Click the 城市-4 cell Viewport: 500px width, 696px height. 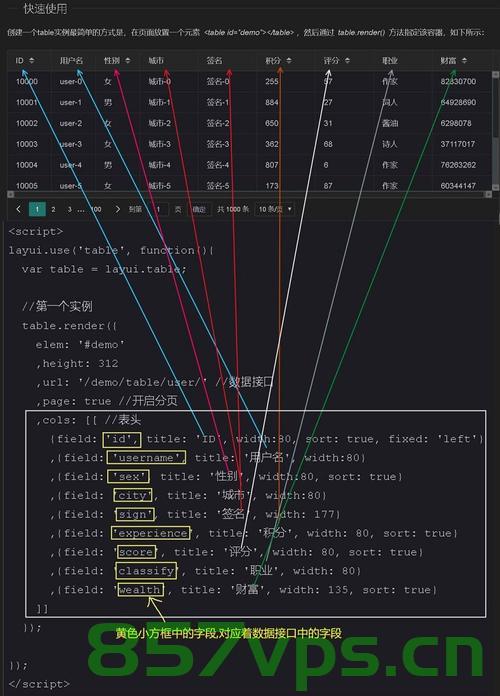(x=159, y=165)
